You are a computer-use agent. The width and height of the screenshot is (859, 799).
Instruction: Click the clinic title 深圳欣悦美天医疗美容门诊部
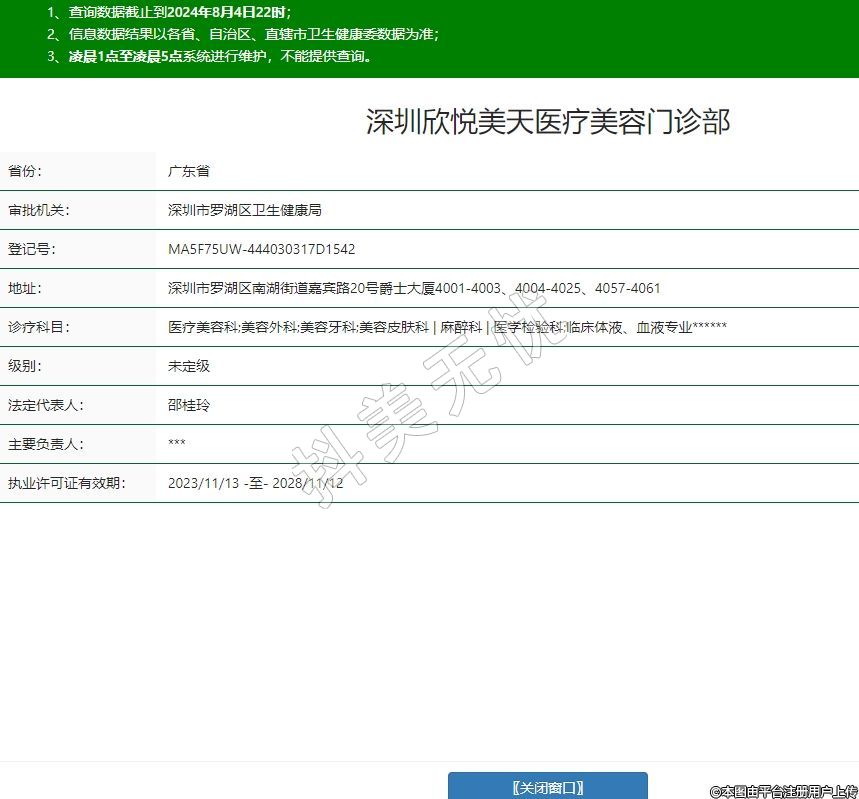point(548,122)
